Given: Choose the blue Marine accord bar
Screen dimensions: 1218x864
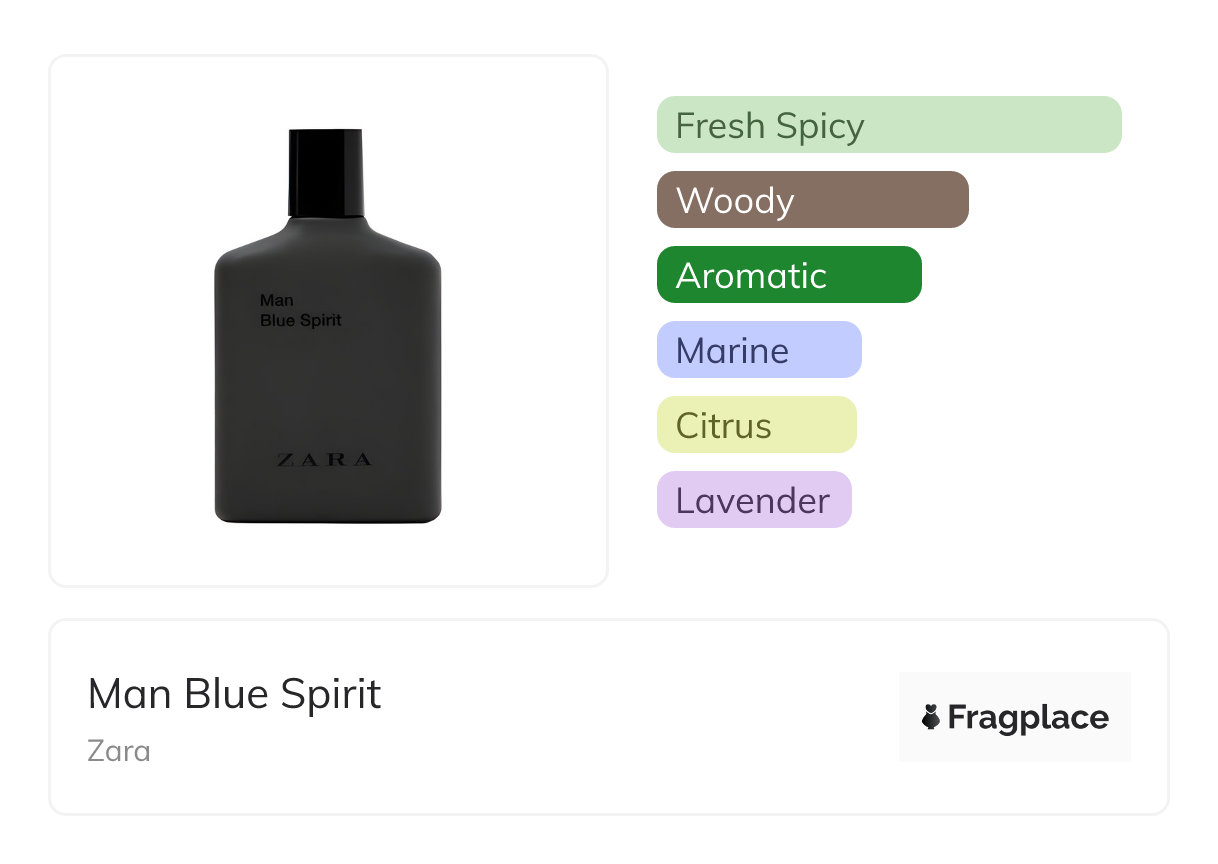Looking at the screenshot, I should pos(758,350).
